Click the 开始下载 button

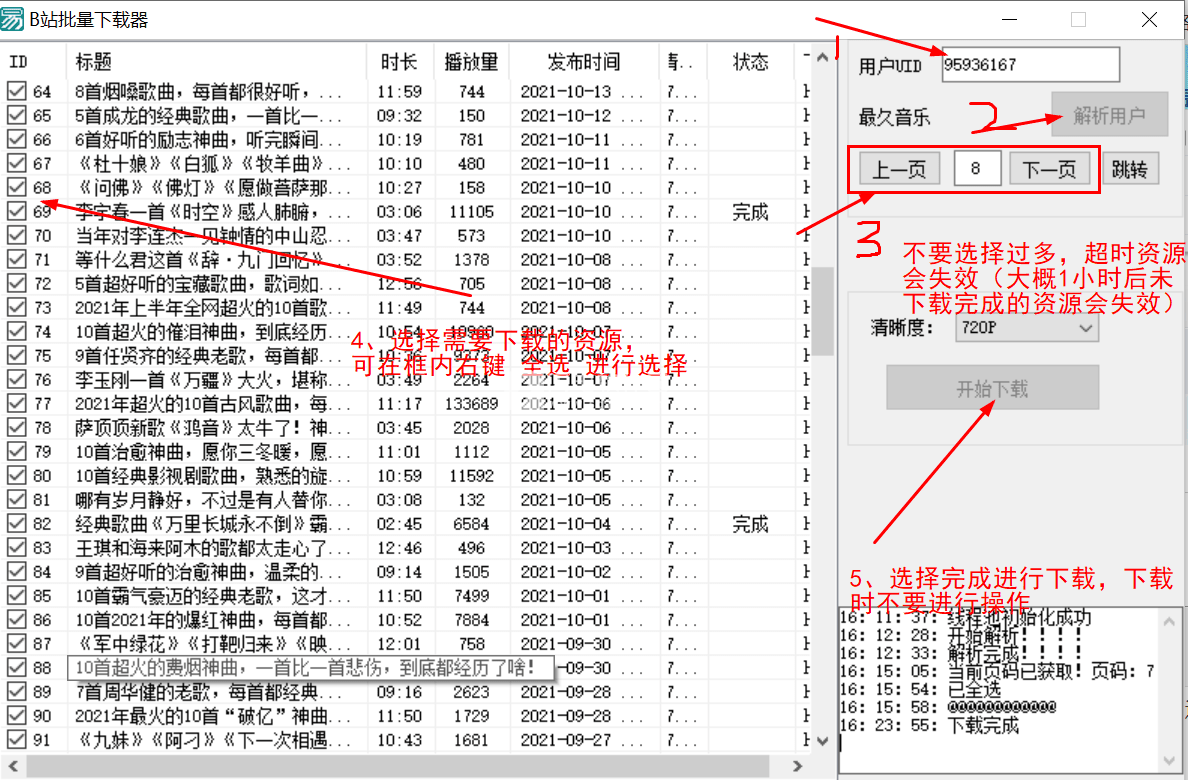[993, 389]
